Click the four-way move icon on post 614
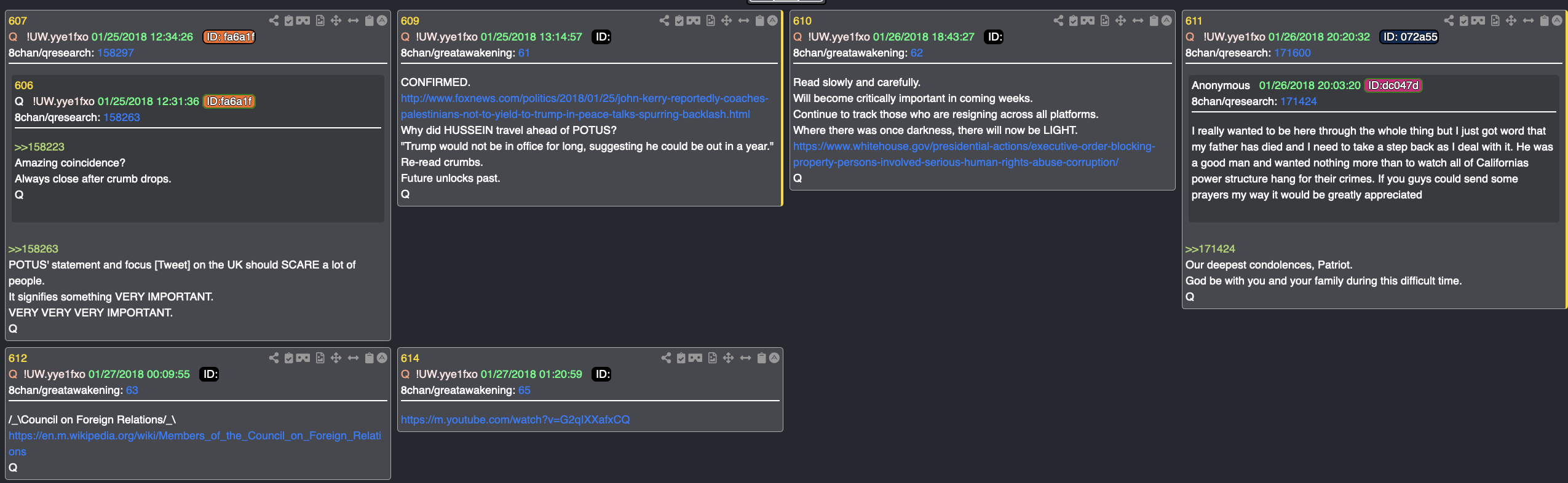Viewport: 1568px width, 483px height. [728, 358]
